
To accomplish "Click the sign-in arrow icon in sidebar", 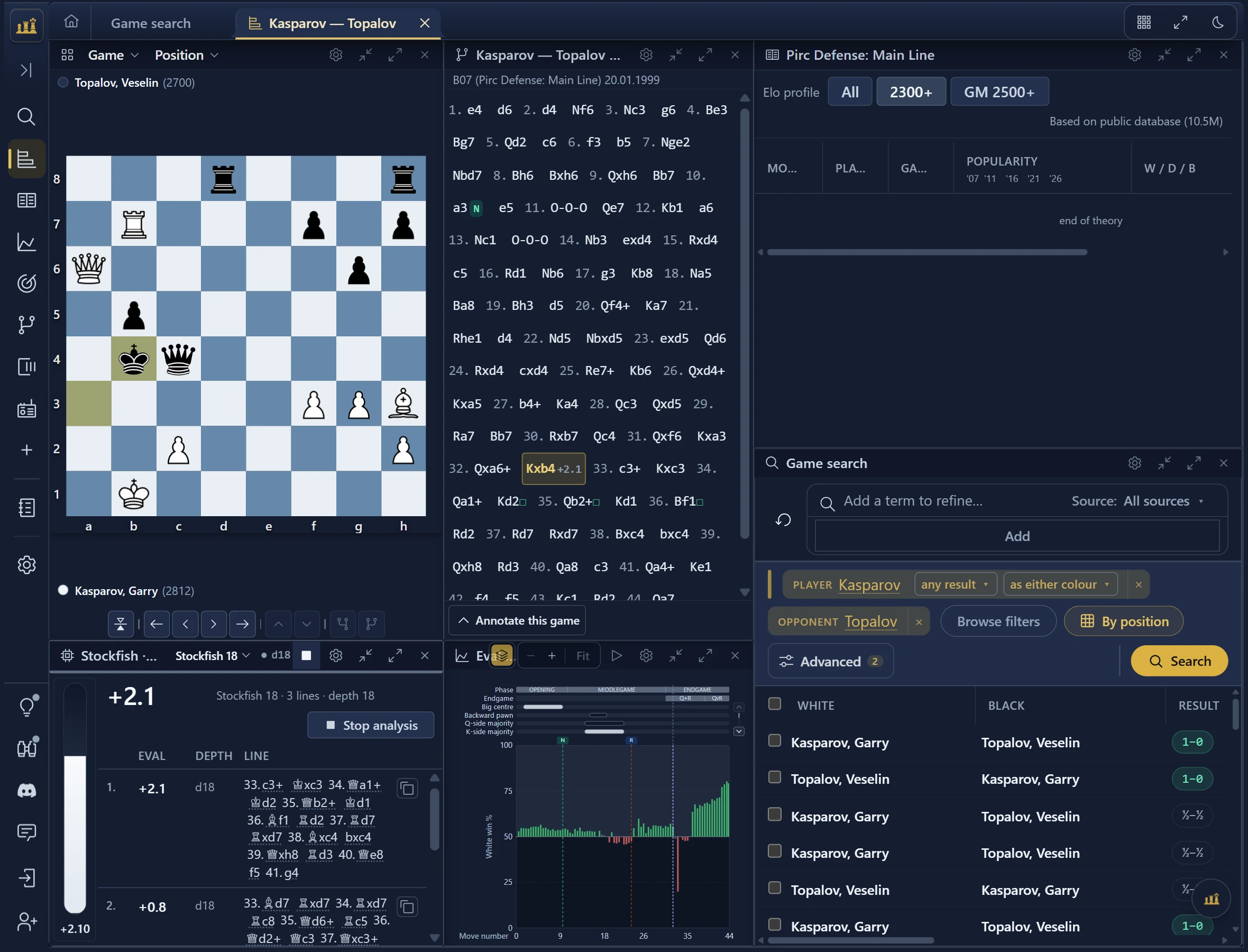I will pos(26,878).
